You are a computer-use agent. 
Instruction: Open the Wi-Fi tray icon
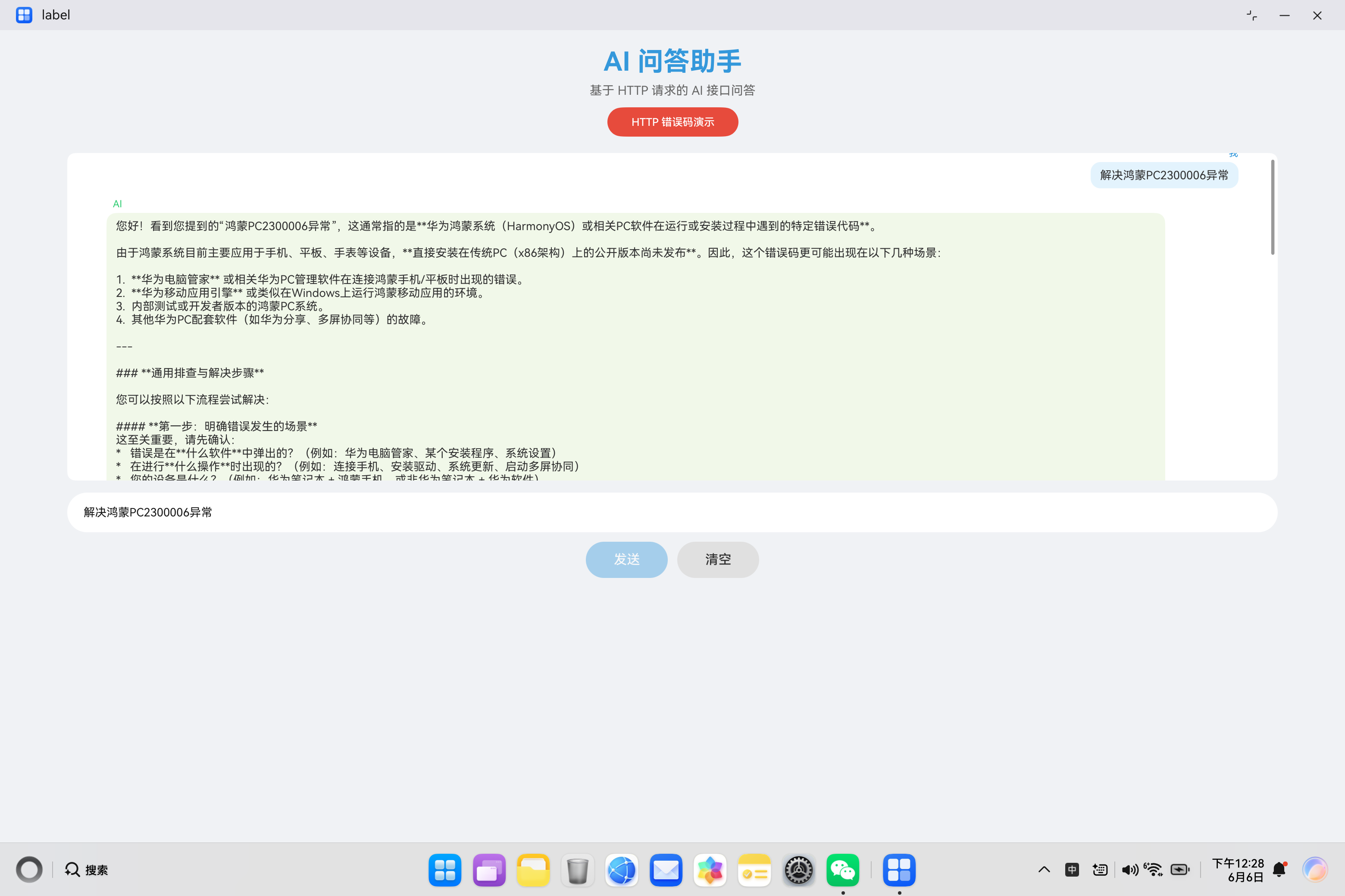coord(1154,870)
